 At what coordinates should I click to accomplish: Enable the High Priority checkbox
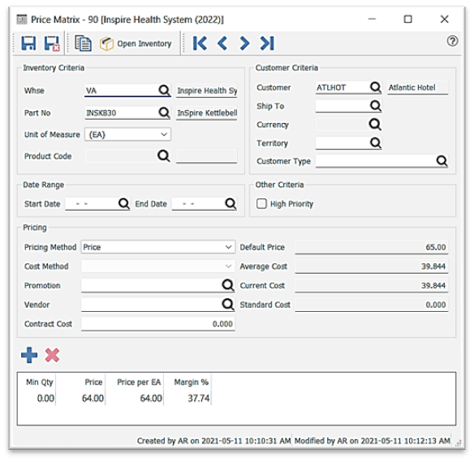pos(262,204)
